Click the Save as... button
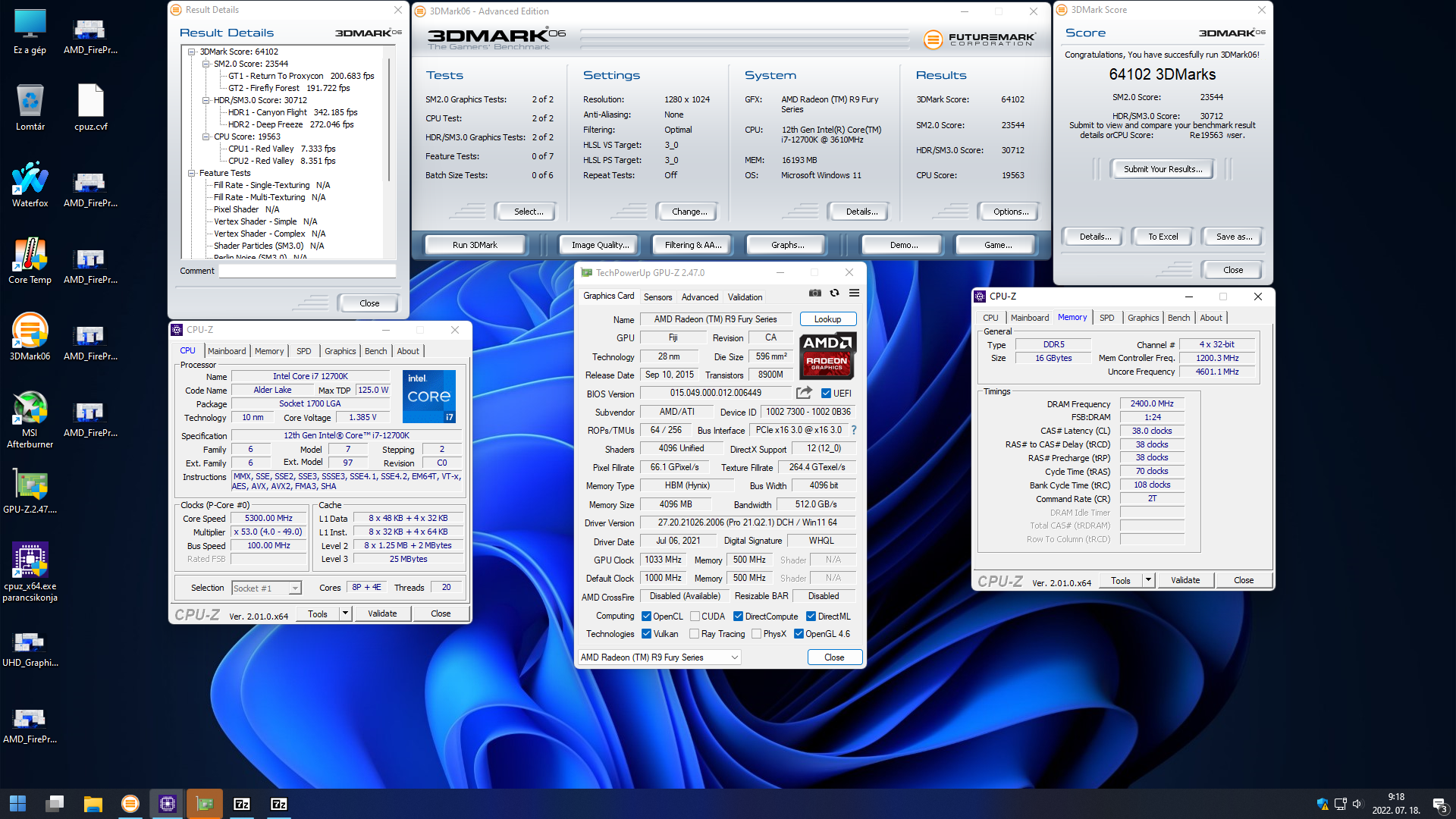Image resolution: width=1456 pixels, height=819 pixels. pos(1233,237)
